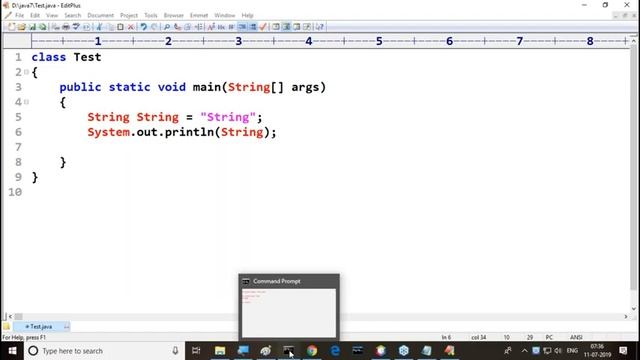Click the red checkmark toolbar icon

tap(263, 27)
